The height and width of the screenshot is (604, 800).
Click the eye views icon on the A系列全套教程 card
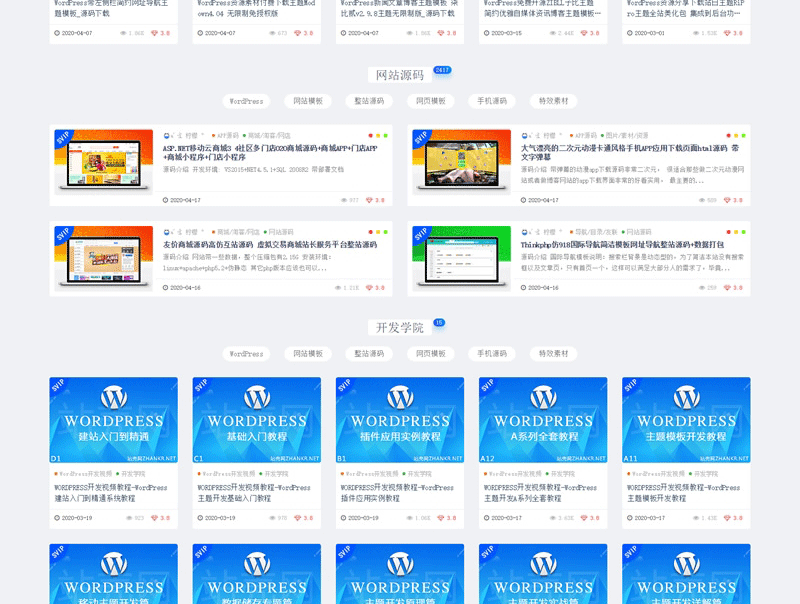coord(553,518)
